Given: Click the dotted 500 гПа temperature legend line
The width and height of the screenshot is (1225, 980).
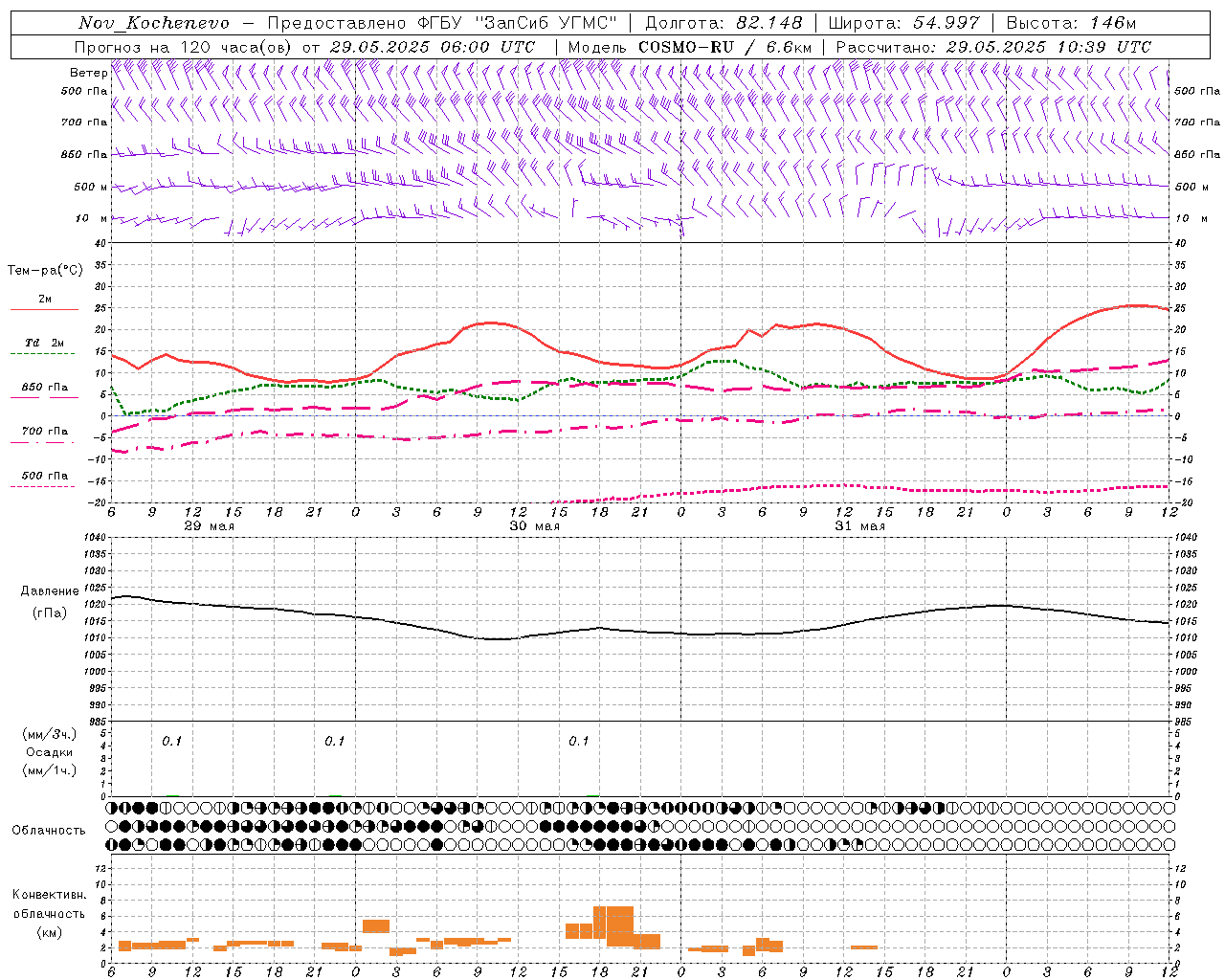Looking at the screenshot, I should pyautogui.click(x=44, y=487).
